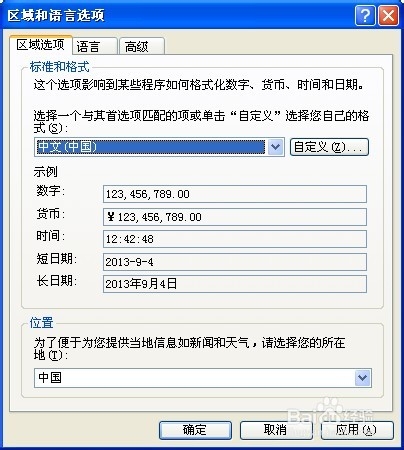404x450 pixels.
Task: Close the 区域和语言选项 dialog
Action: [388, 15]
